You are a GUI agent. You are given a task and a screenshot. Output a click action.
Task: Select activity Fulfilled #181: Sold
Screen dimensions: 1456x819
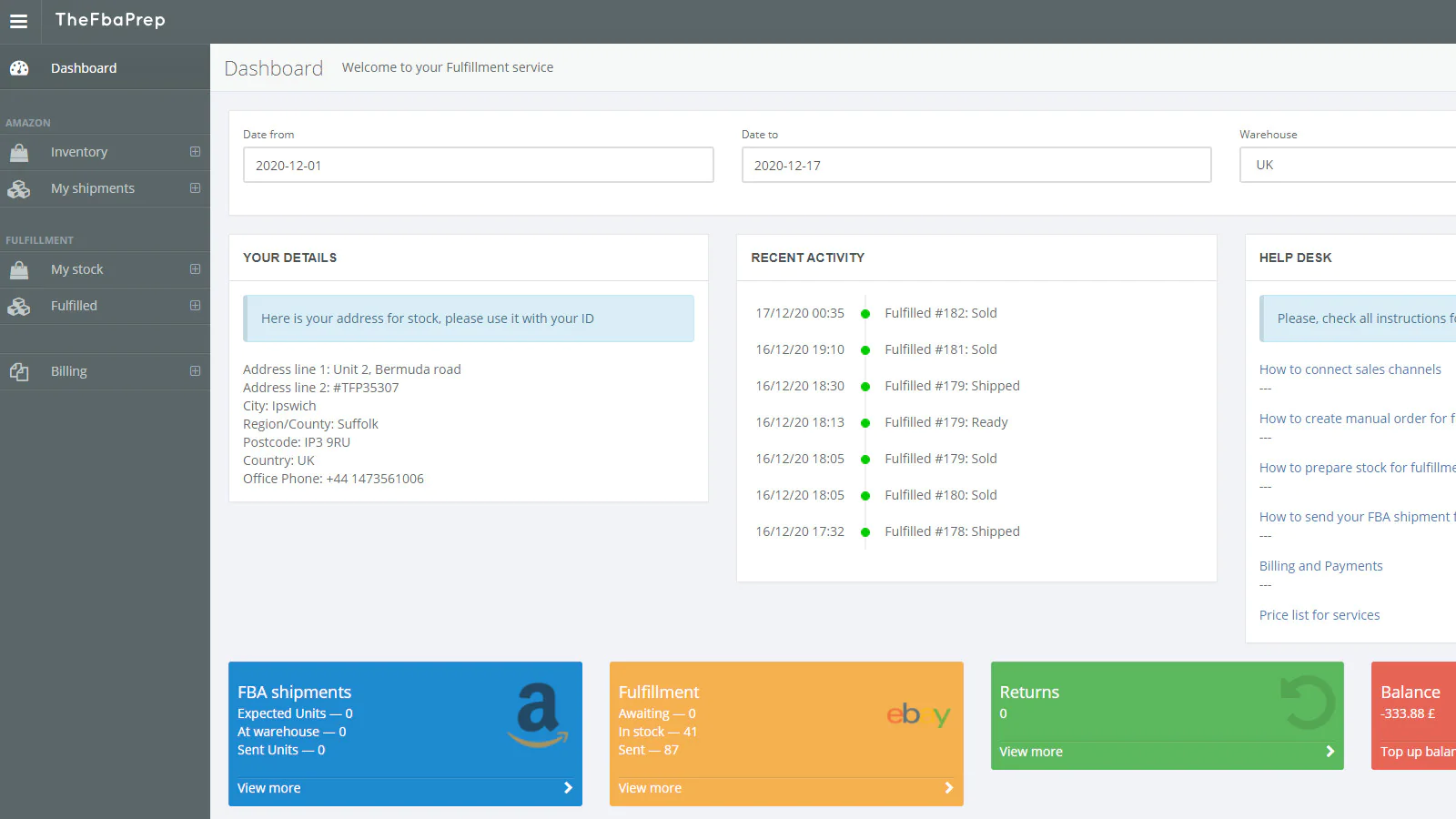[x=940, y=349]
